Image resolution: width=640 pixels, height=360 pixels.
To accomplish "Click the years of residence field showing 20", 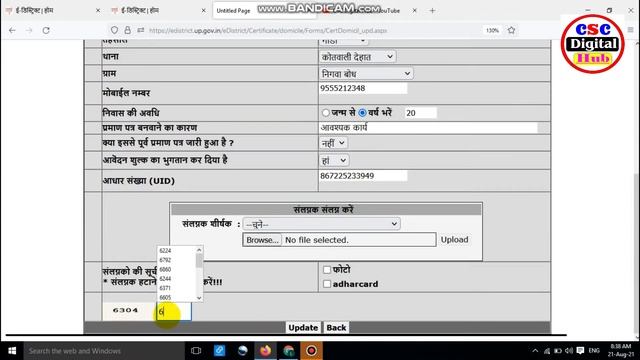I will click(420, 113).
